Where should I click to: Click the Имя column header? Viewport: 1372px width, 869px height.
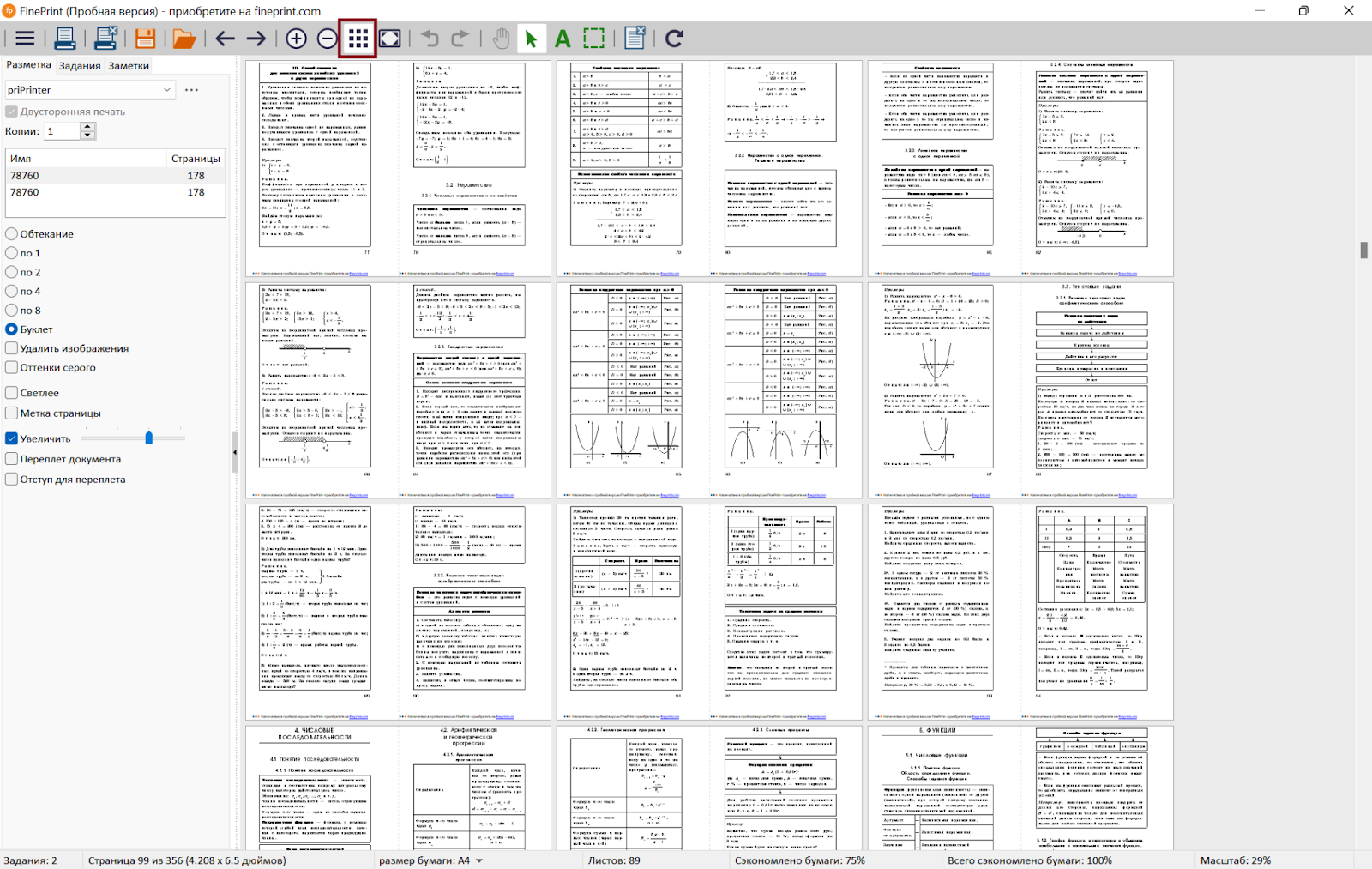86,159
